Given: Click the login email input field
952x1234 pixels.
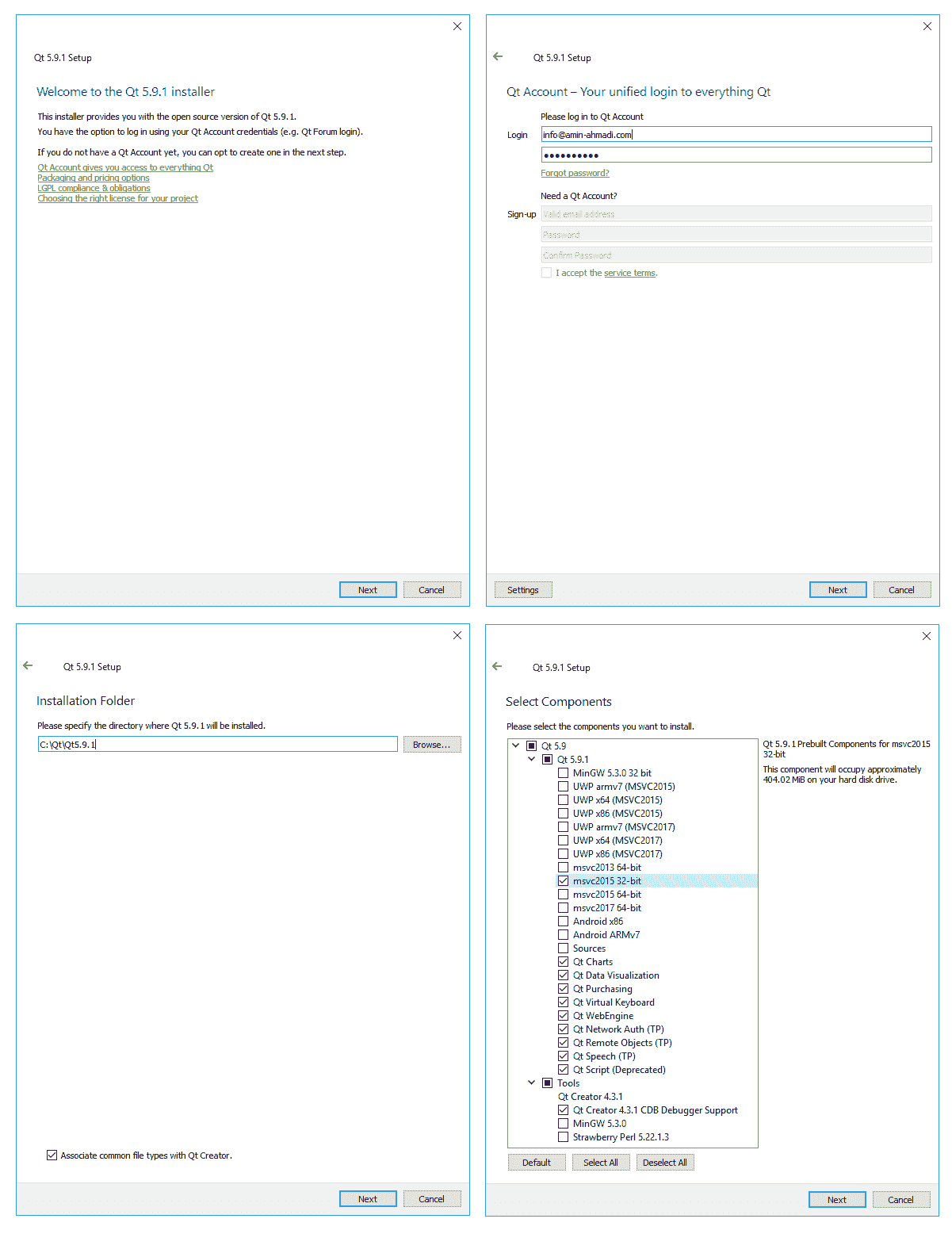Looking at the screenshot, I should (736, 135).
